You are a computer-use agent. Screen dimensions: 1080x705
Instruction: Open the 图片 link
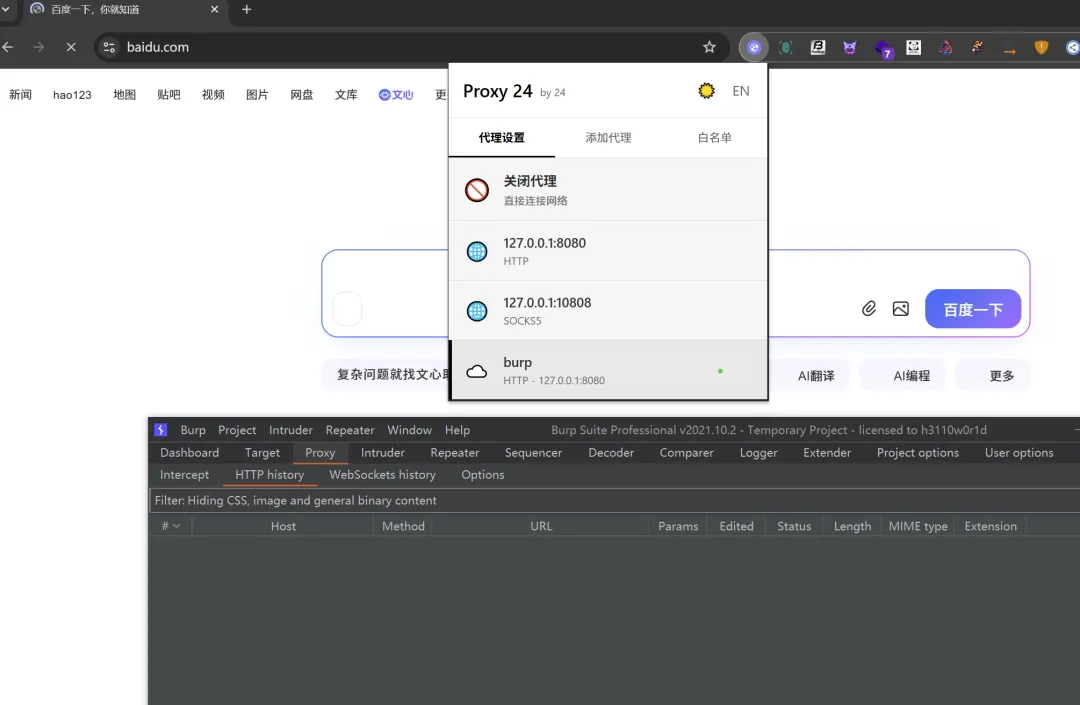point(257,94)
